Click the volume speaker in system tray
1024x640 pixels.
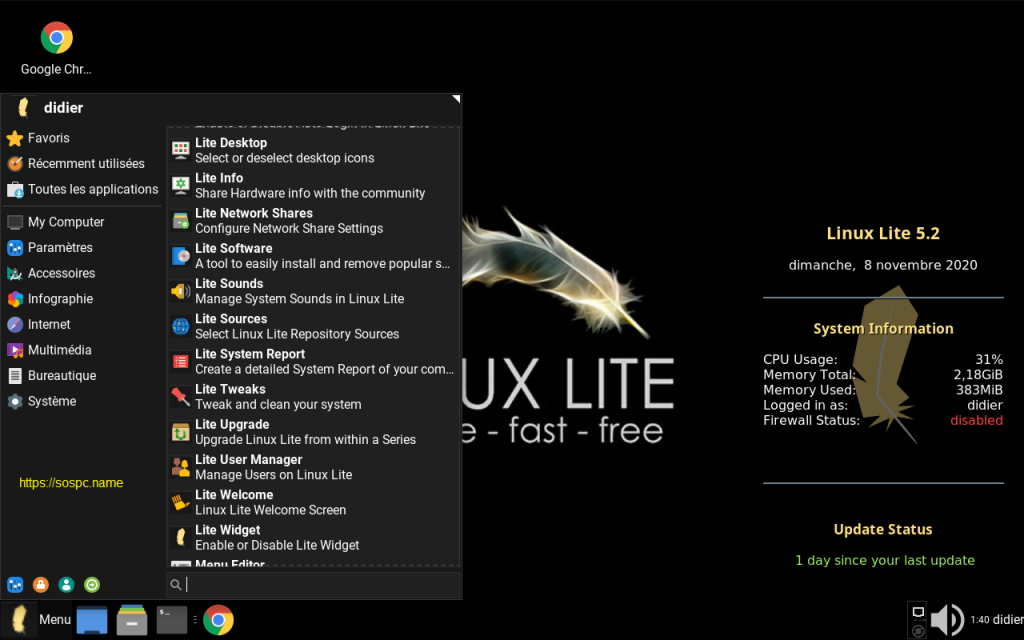pos(947,619)
